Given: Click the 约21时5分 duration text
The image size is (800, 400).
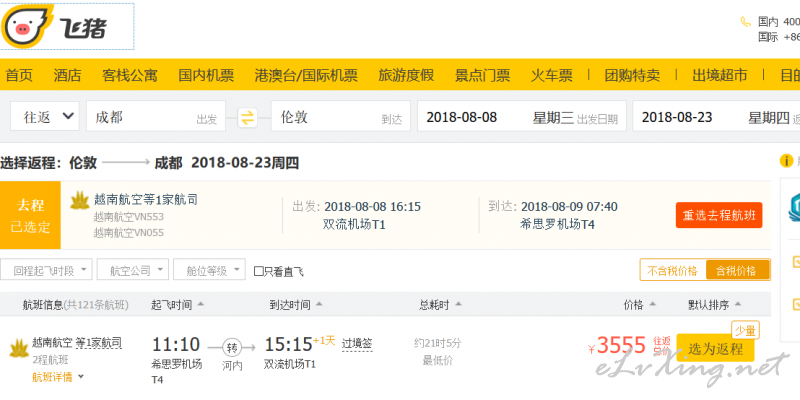Looking at the screenshot, I should [x=437, y=343].
